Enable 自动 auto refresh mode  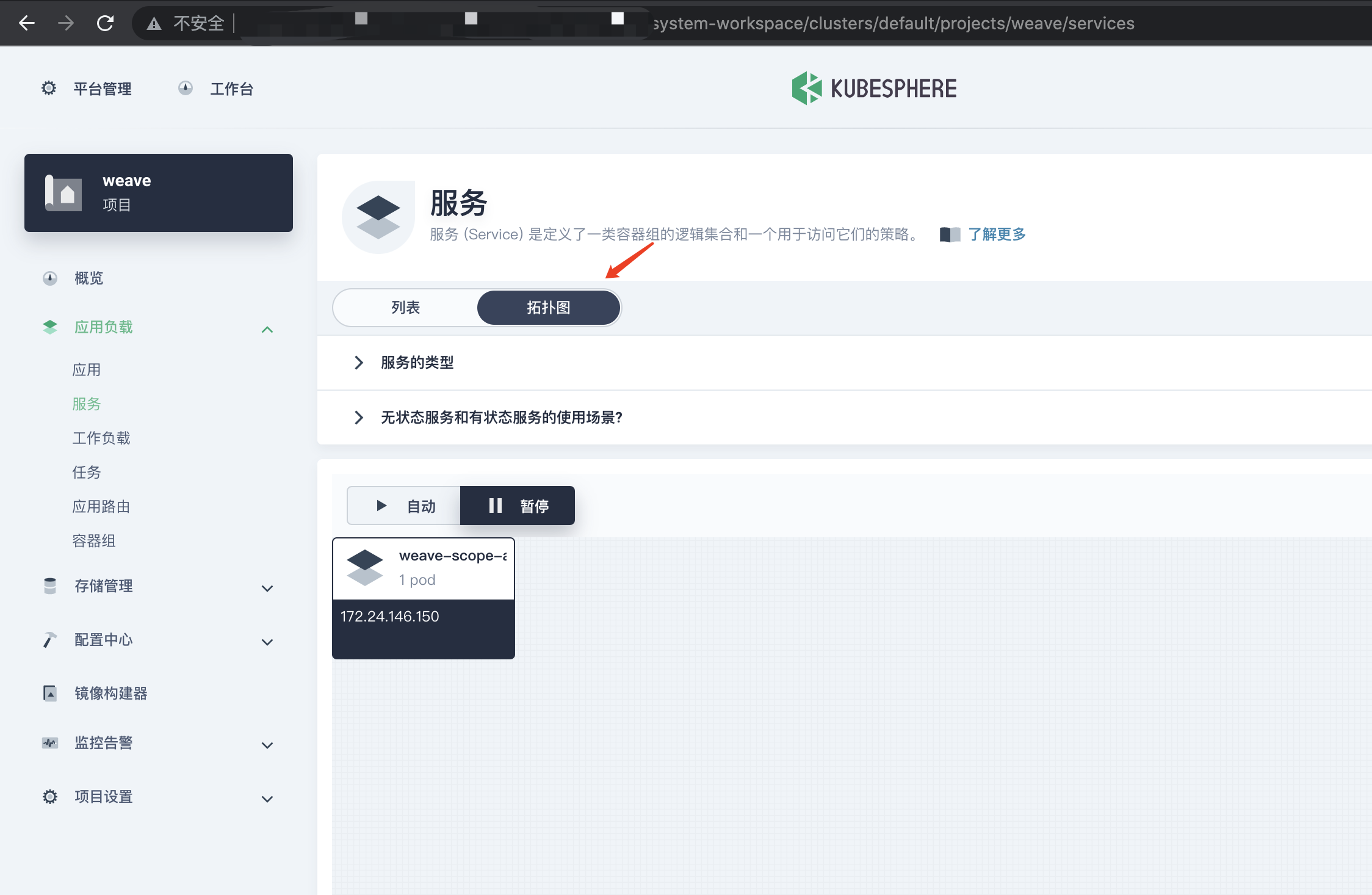[x=404, y=505]
